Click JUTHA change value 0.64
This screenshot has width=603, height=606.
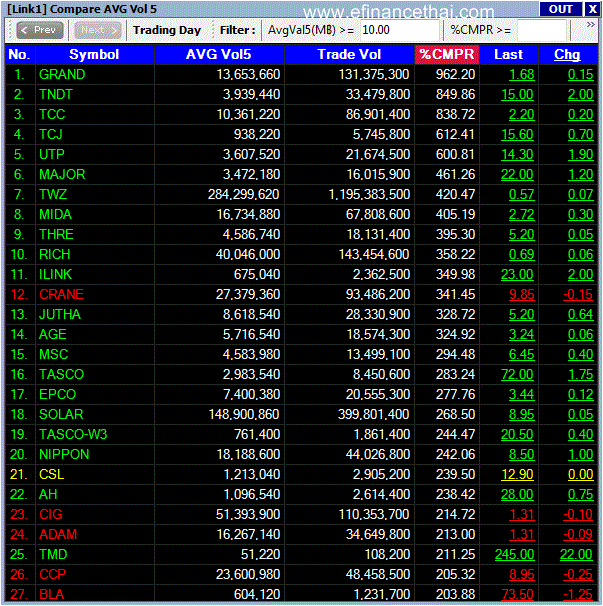[580, 315]
